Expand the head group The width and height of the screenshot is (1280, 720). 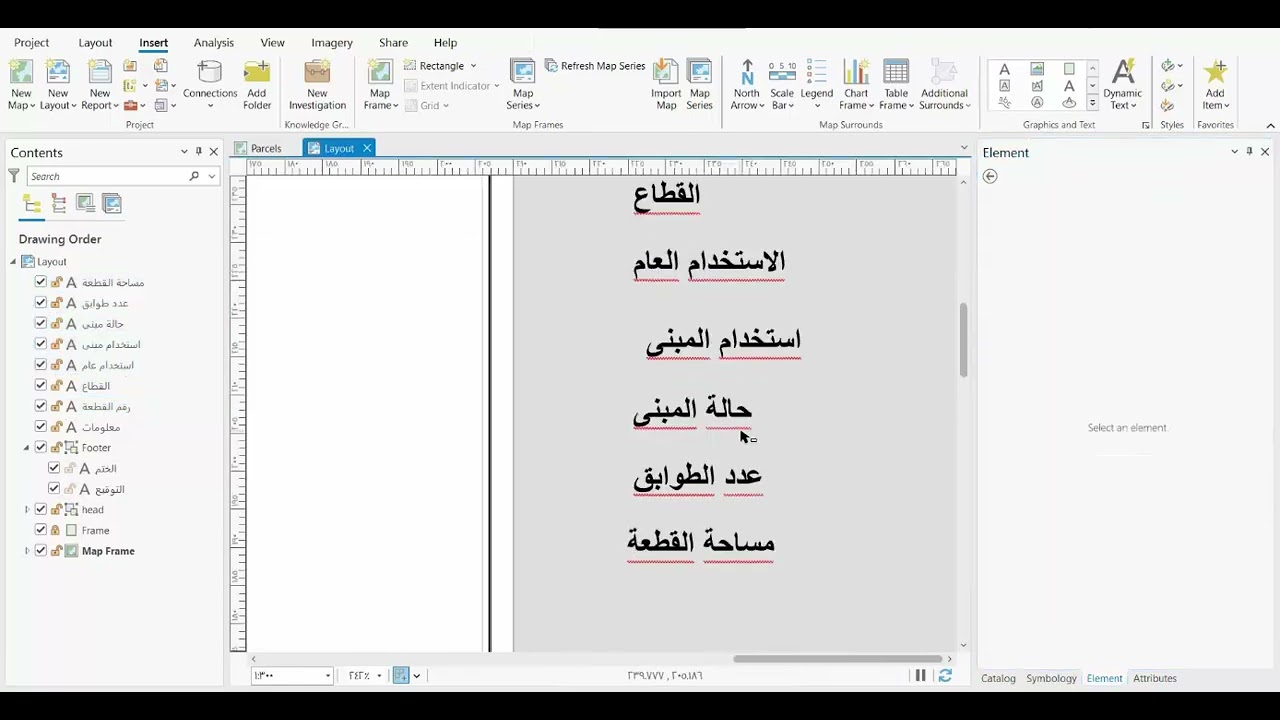tap(27, 509)
